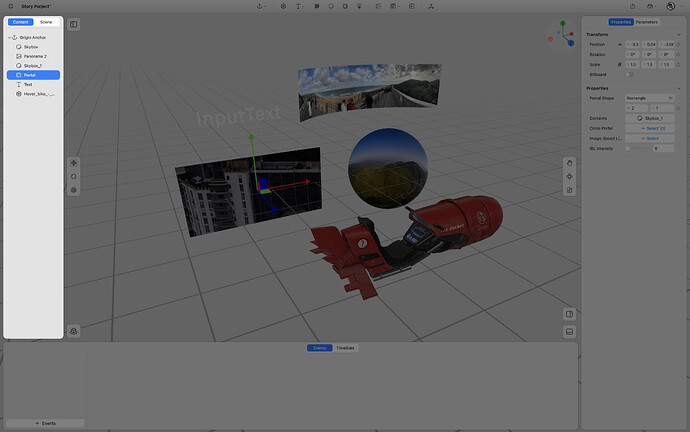Click Select button for Cross Portal

coord(651,128)
